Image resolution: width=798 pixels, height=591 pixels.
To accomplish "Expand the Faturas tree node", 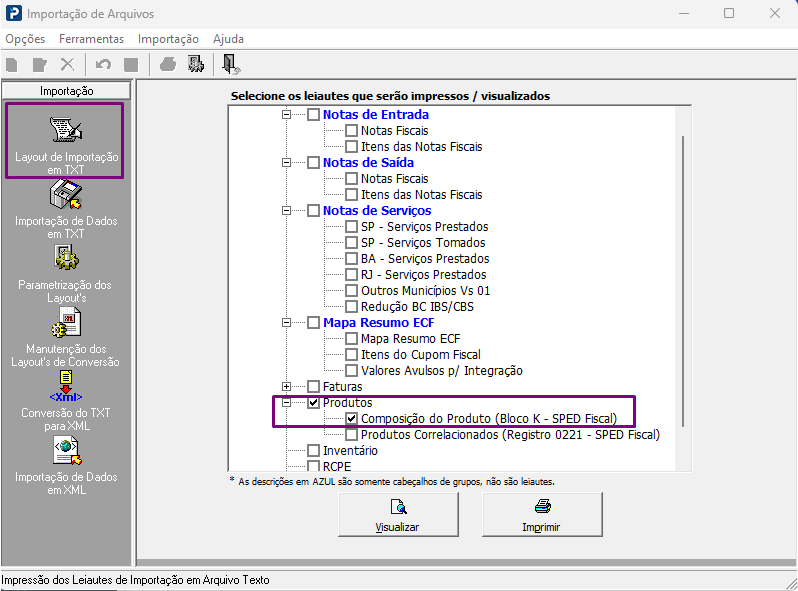I will 287,386.
